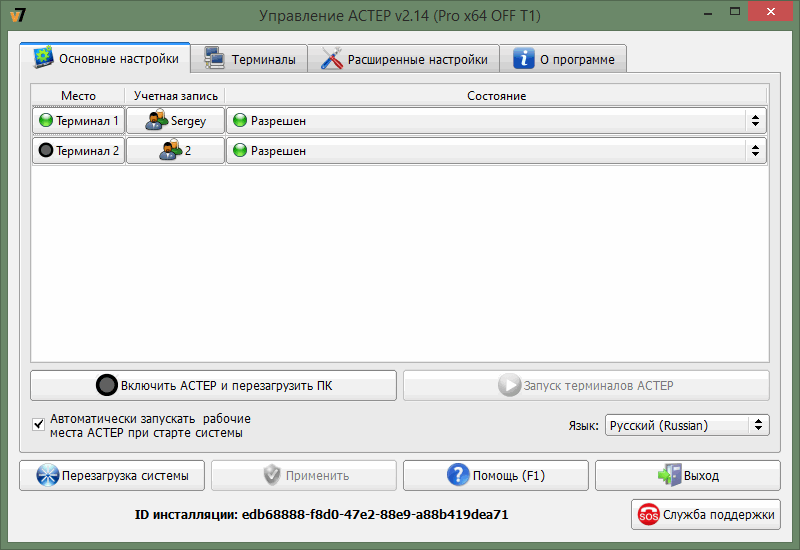The height and width of the screenshot is (550, 800).
Task: Click the blue snowflake icon on Перезагрузка системы
Action: (x=47, y=475)
